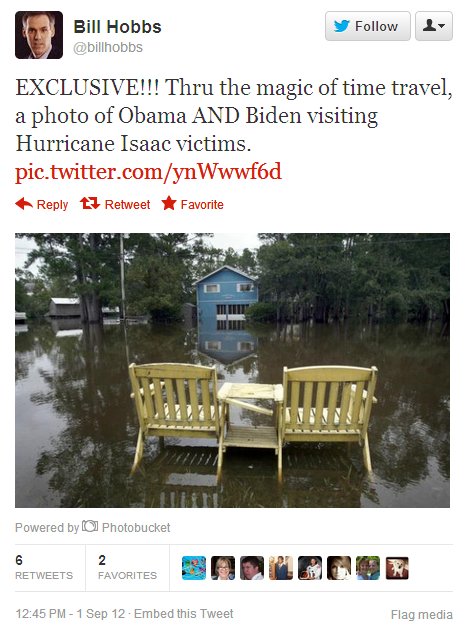Click the Bill Hobbs display name
The image size is (466, 631).
coord(117,27)
